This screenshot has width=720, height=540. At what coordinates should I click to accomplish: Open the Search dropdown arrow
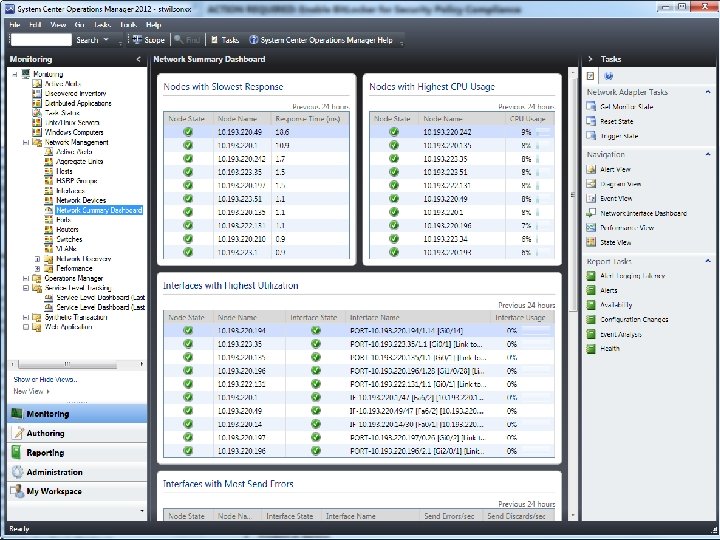pyautogui.click(x=106, y=40)
